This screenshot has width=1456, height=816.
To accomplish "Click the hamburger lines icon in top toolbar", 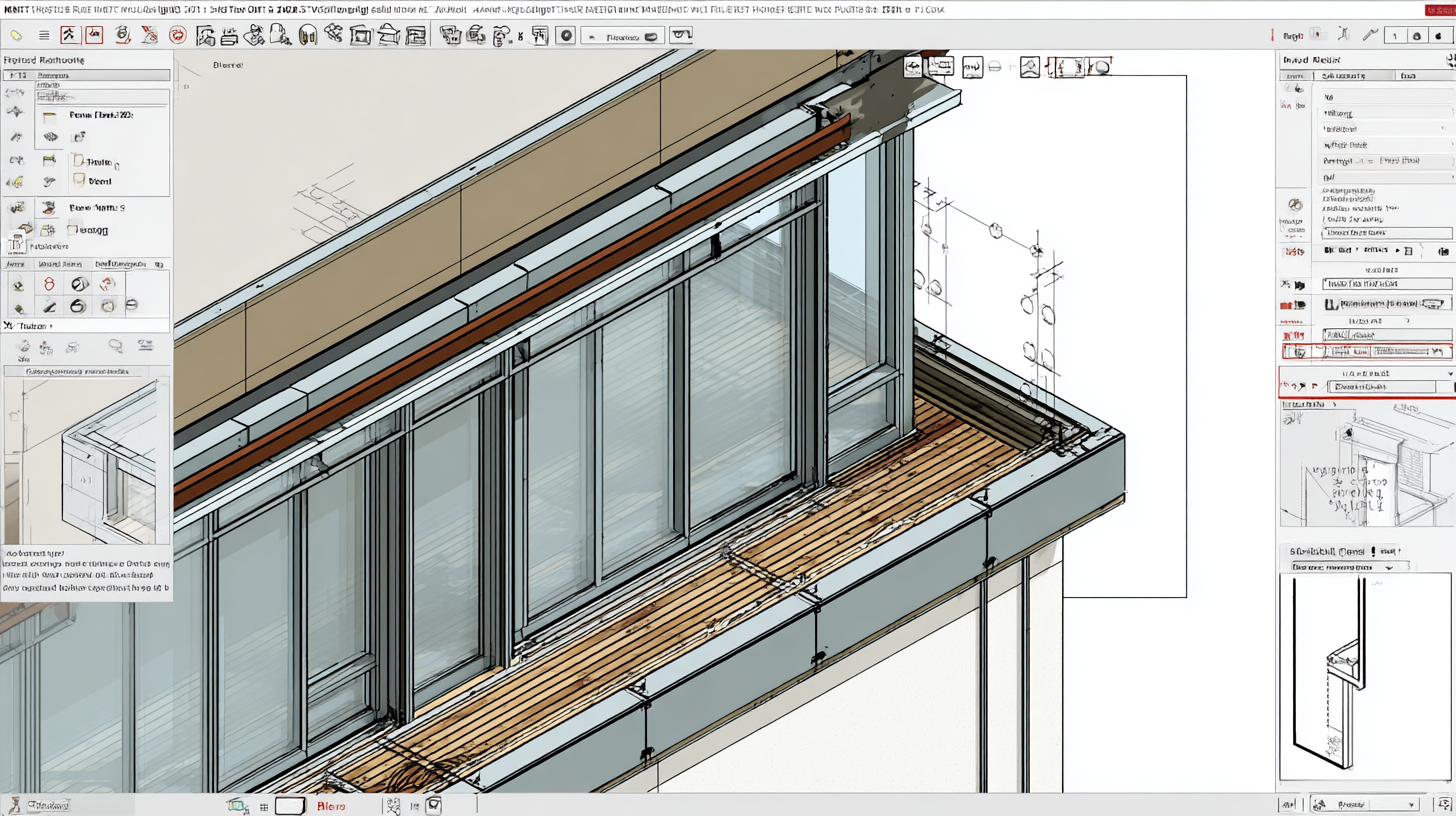I will pos(43,35).
